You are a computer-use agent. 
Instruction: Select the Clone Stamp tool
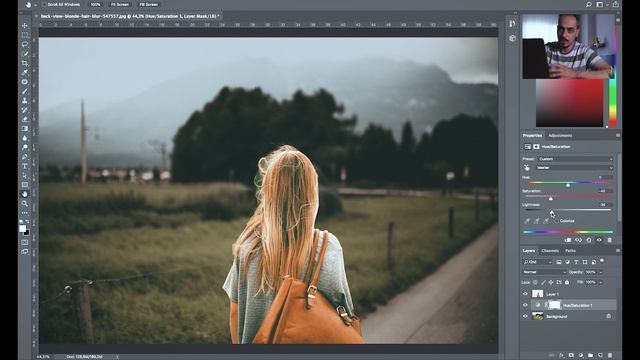pyautogui.click(x=25, y=101)
